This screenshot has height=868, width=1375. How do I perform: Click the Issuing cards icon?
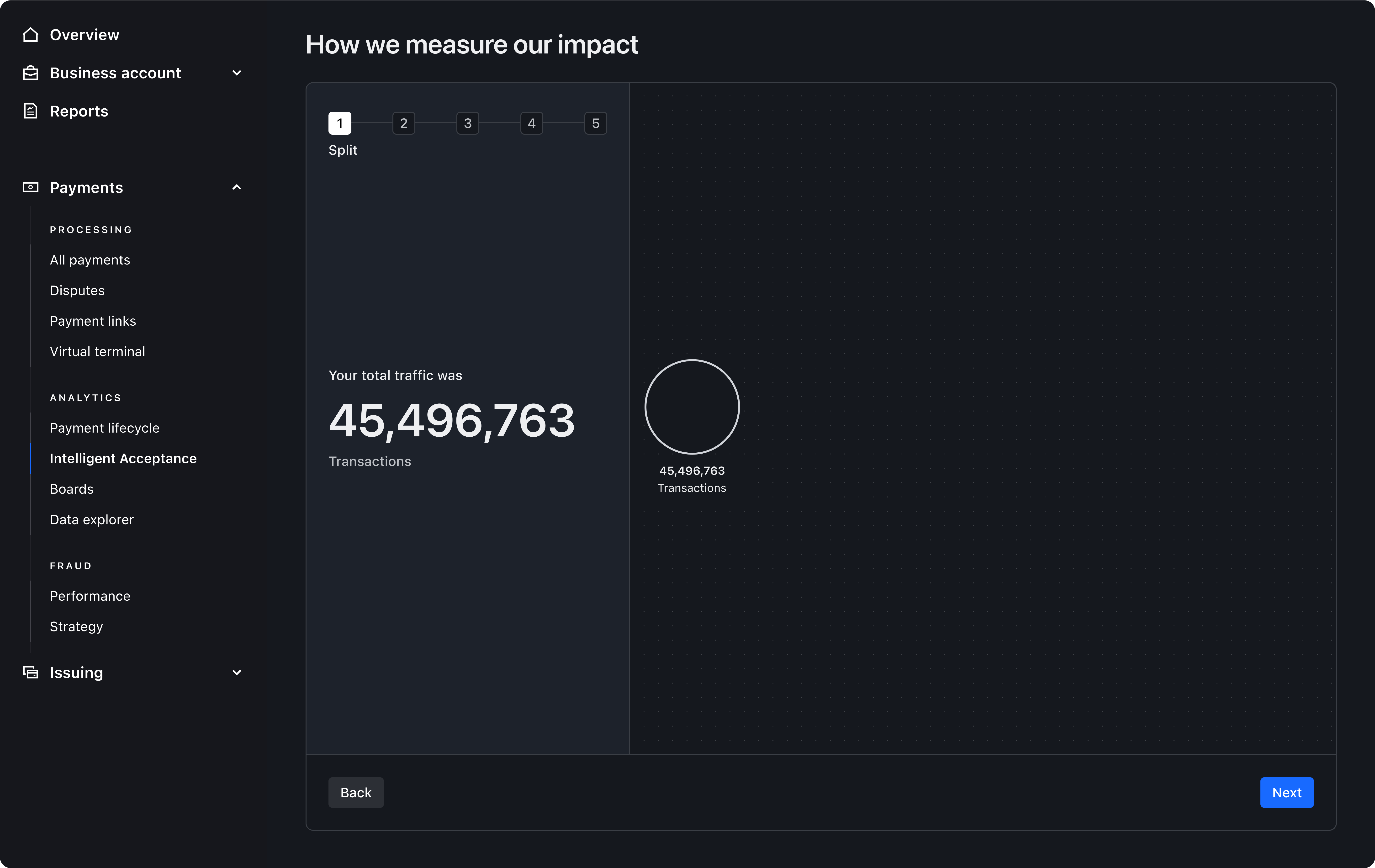click(x=30, y=672)
